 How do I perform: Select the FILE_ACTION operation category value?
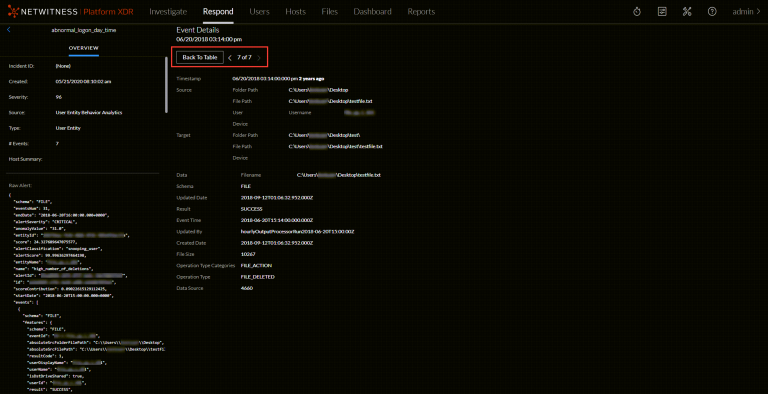[256, 266]
